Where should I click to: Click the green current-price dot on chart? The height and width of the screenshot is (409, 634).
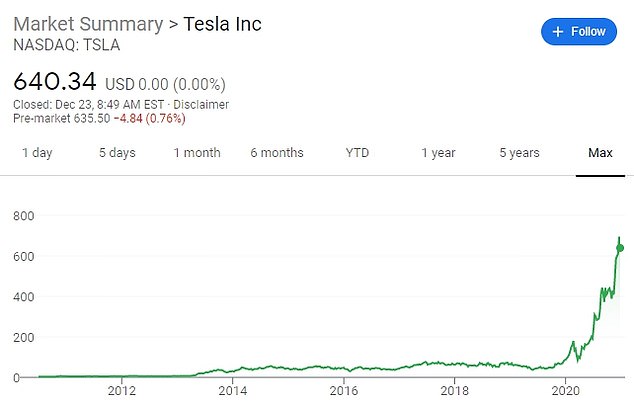[620, 247]
